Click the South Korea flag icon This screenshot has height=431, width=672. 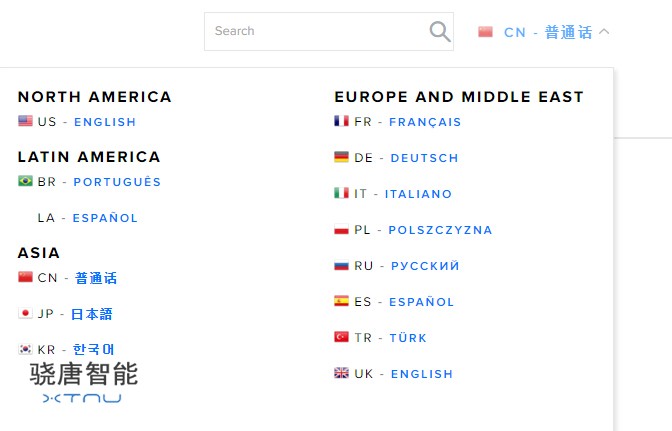point(25,349)
